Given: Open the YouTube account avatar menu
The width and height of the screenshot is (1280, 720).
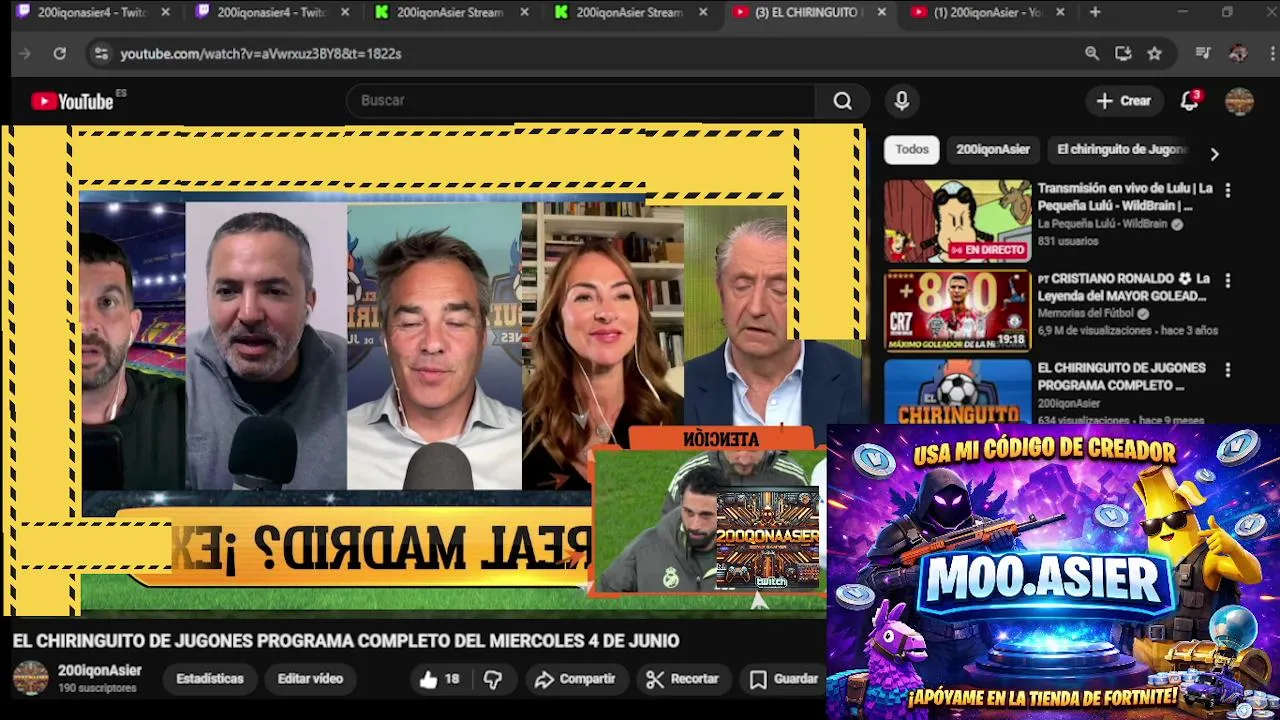Looking at the screenshot, I should point(1239,101).
